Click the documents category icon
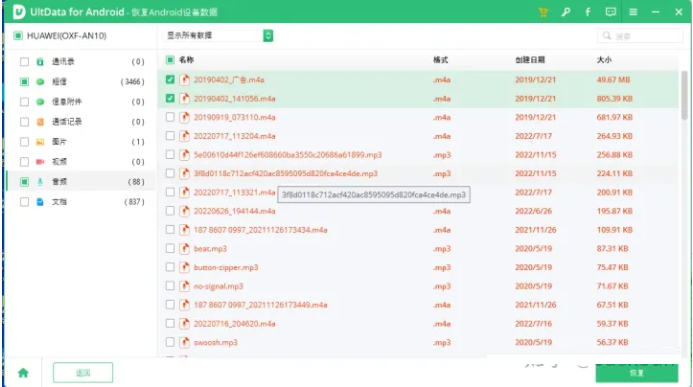 click(x=40, y=202)
